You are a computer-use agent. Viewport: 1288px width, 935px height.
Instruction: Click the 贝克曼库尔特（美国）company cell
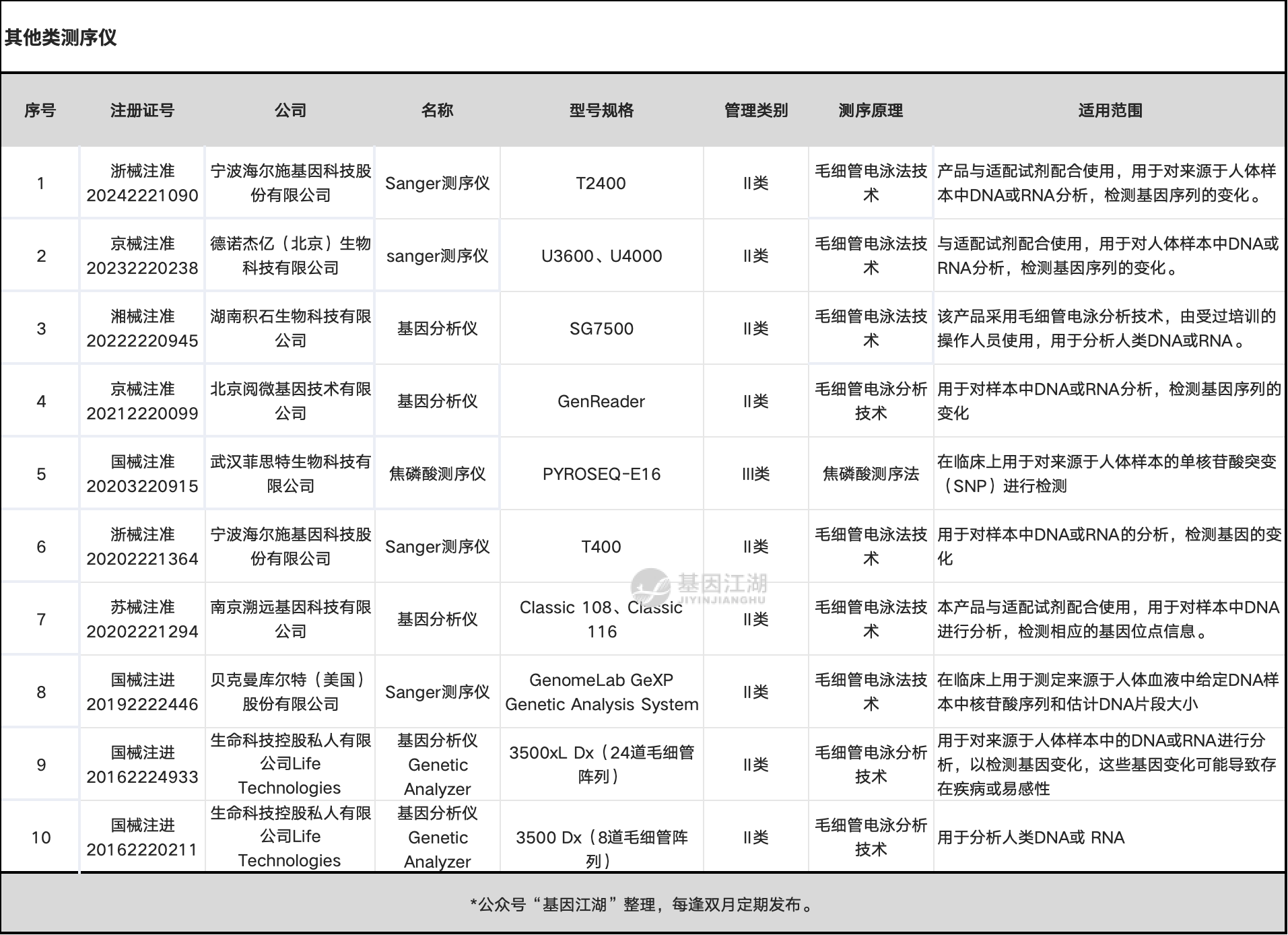(x=290, y=692)
